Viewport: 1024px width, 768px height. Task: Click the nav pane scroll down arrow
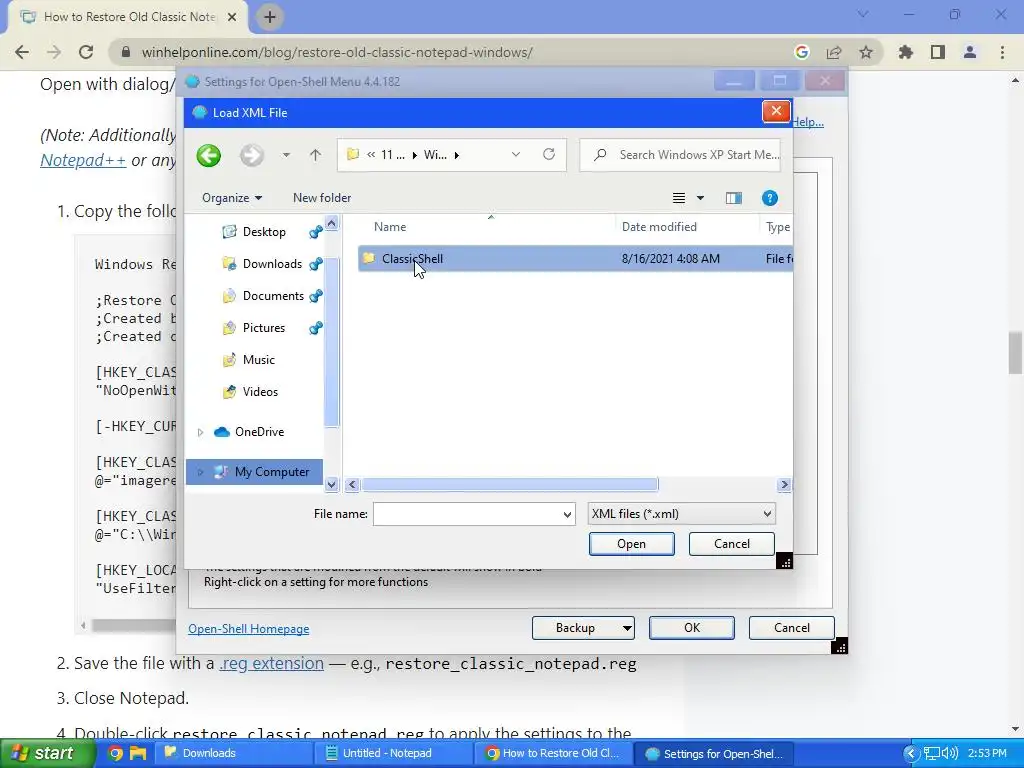point(331,485)
